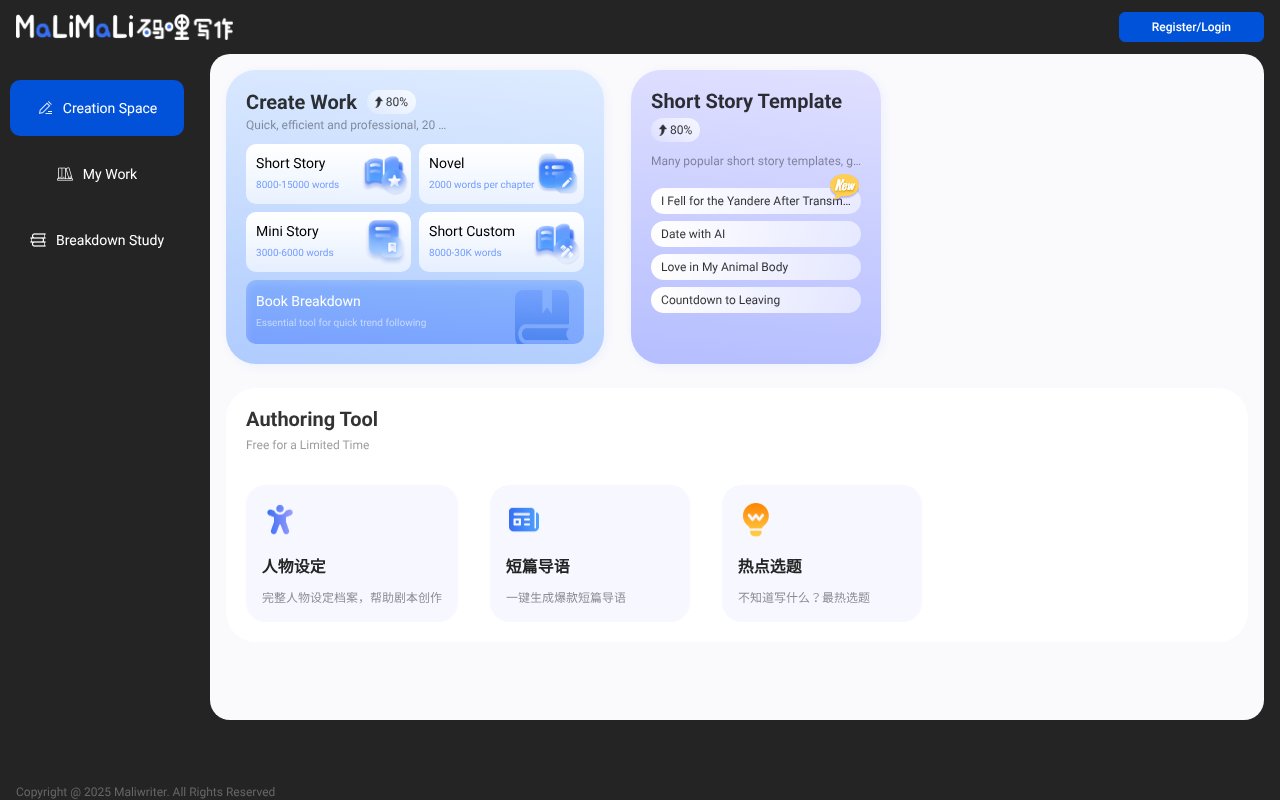Select the "Love in My Animal Body" template
Viewport: 1280px width, 800px height.
(756, 267)
